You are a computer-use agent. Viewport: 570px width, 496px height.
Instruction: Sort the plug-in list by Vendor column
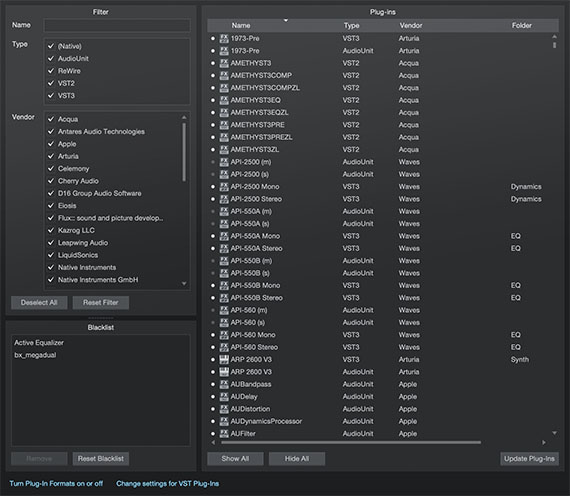[411, 25]
